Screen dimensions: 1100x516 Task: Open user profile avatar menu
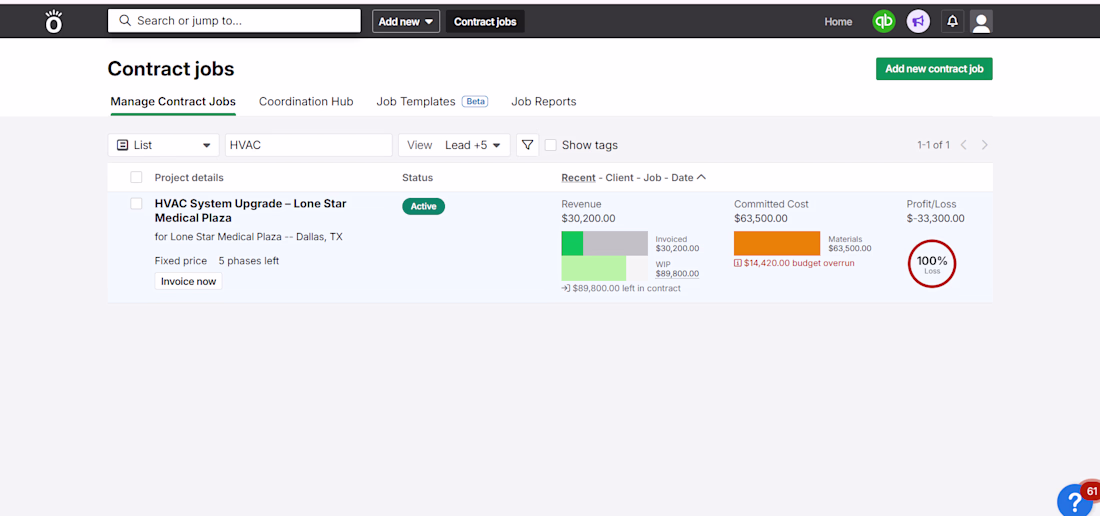click(981, 22)
